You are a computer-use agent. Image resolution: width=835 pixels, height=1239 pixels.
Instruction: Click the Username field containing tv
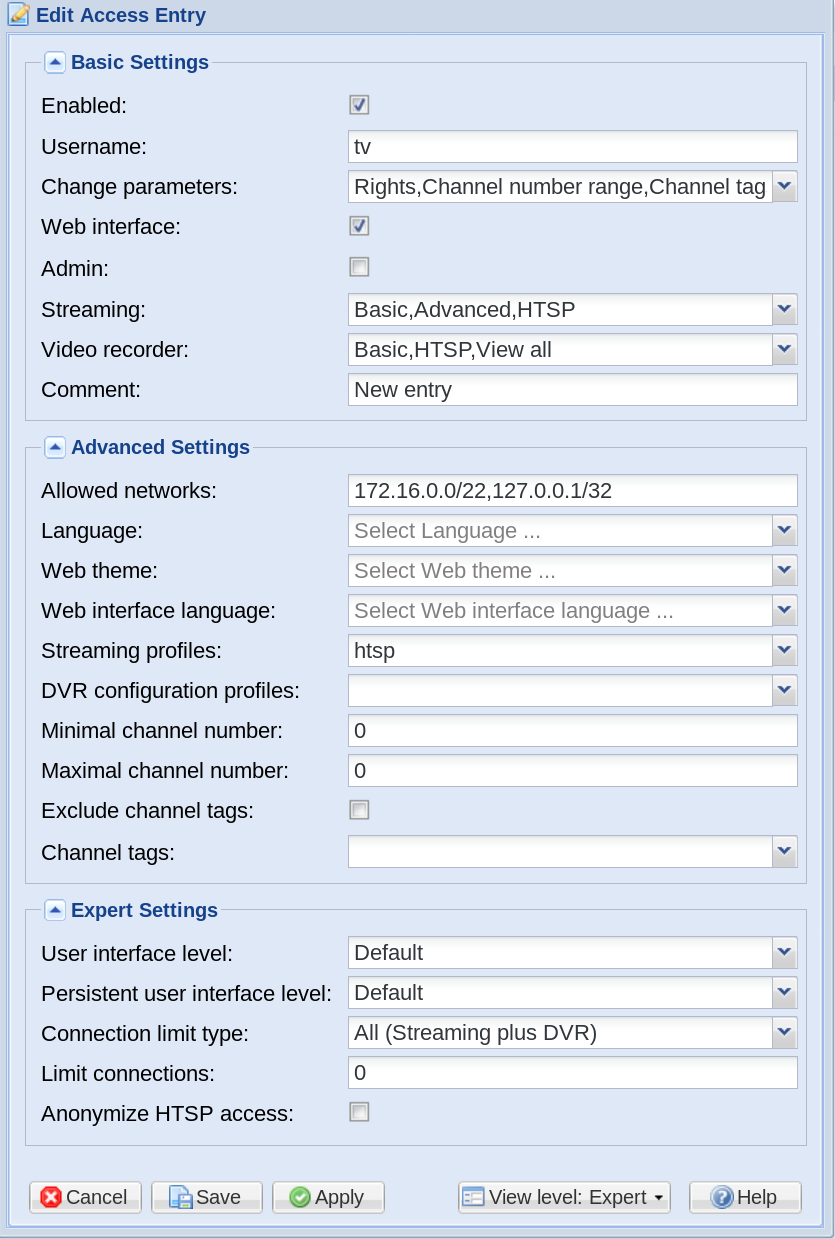click(573, 146)
